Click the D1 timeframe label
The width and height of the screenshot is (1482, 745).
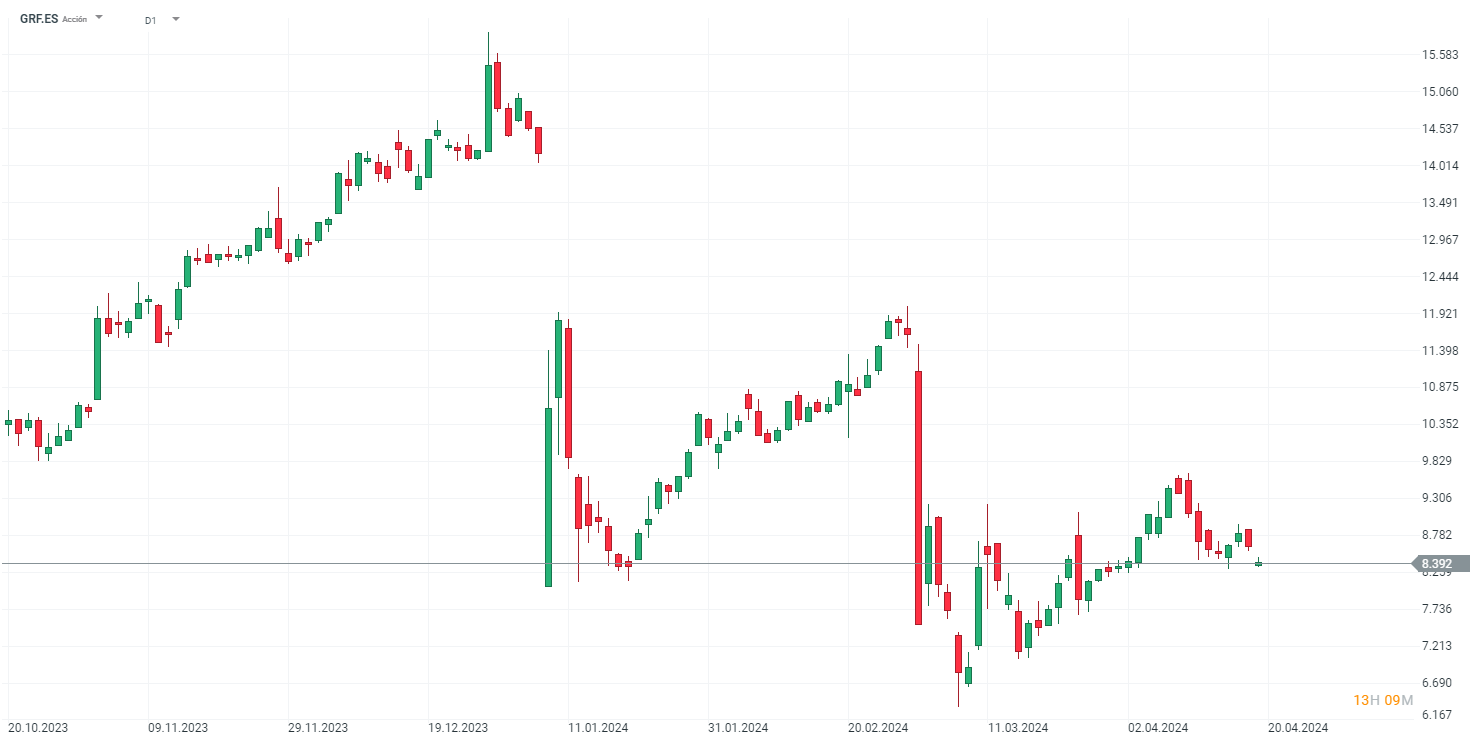pos(150,20)
